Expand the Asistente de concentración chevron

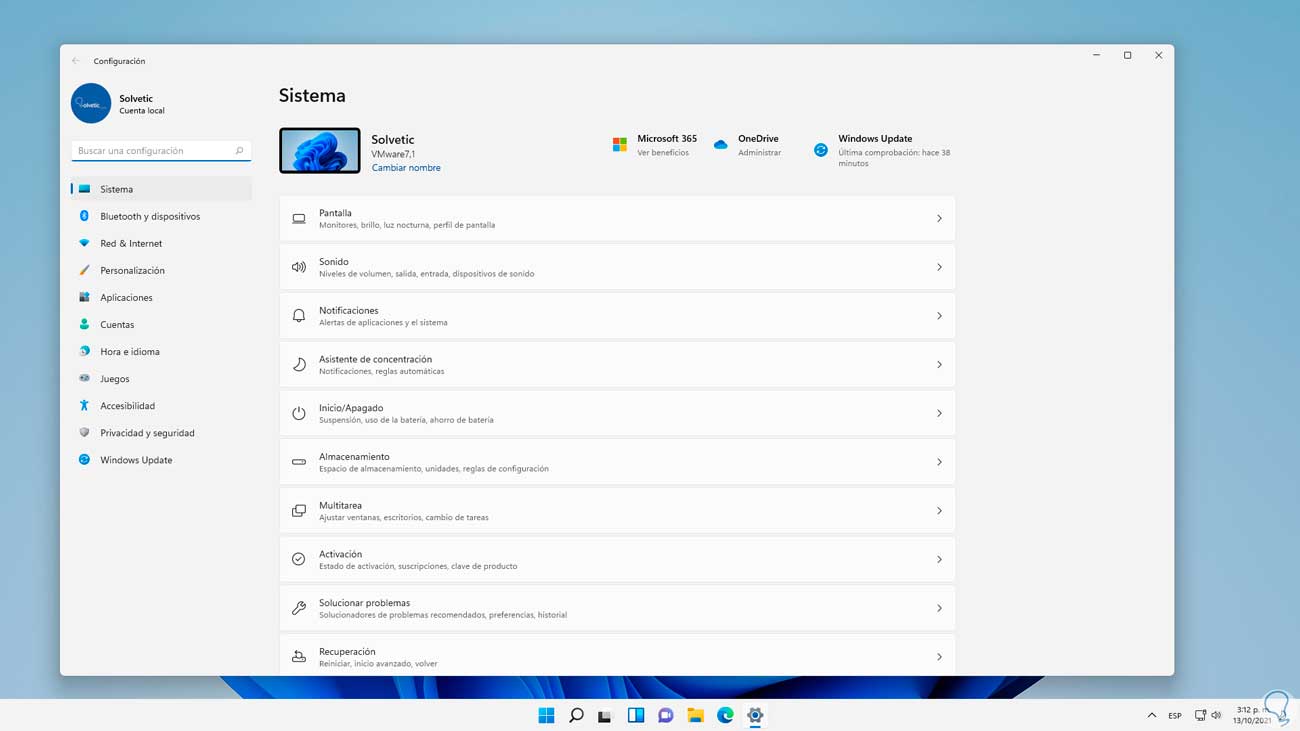click(x=939, y=365)
